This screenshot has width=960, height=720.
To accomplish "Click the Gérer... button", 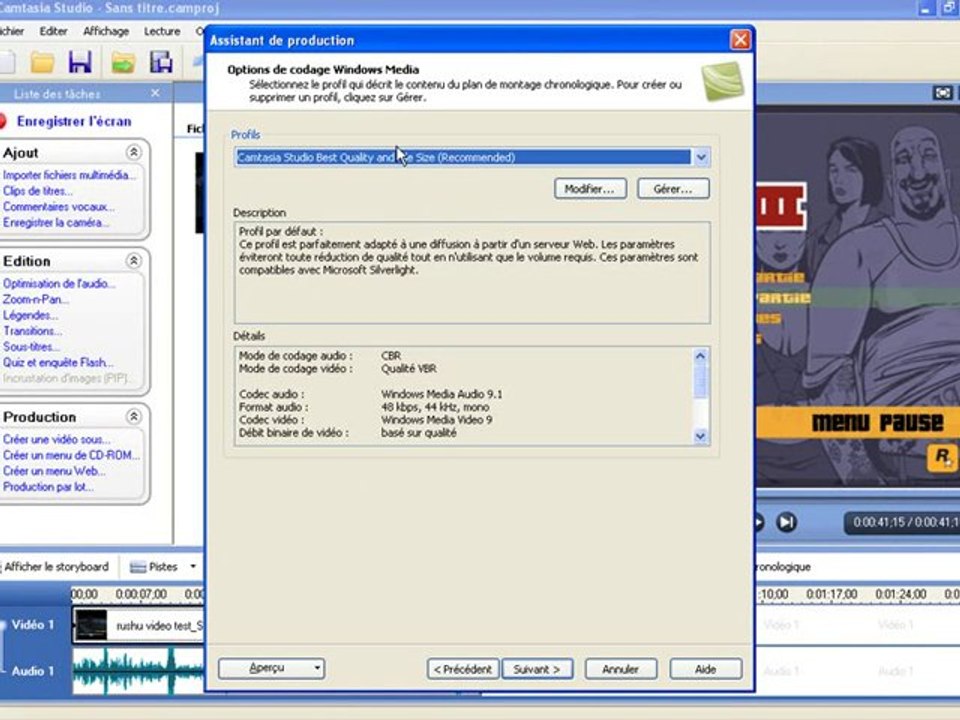I will click(x=673, y=189).
